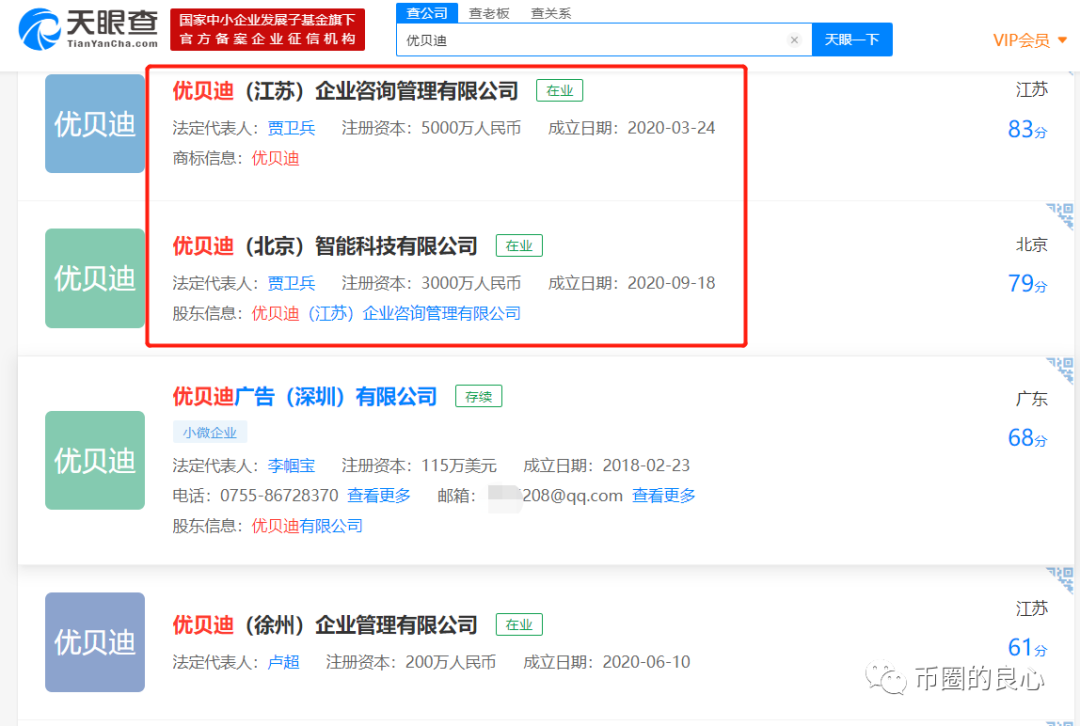The width and height of the screenshot is (1080, 726).
Task: Select the 在业 status badge of the 徐州 company
Action: tap(519, 625)
